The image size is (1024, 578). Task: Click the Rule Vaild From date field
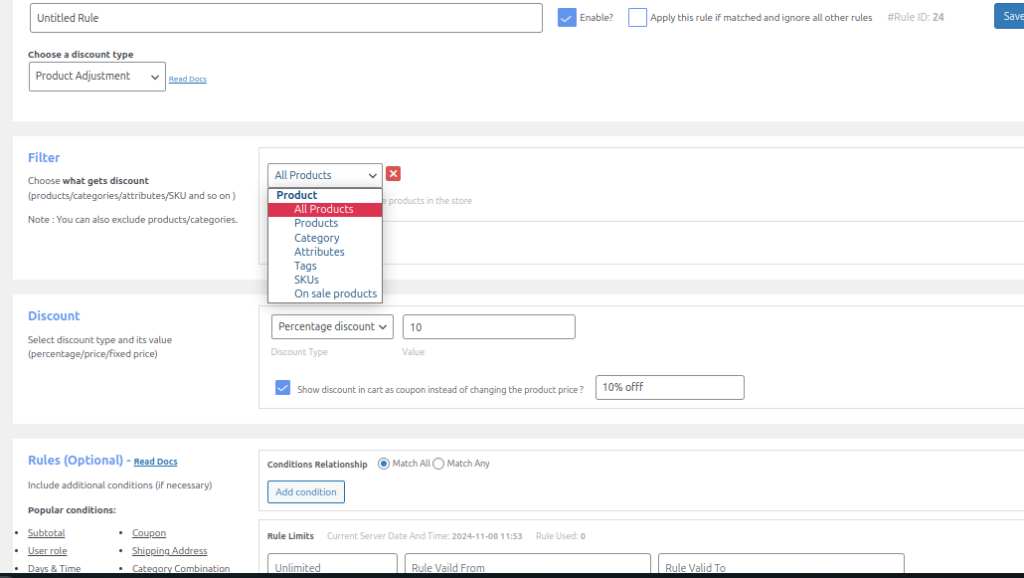pos(528,566)
